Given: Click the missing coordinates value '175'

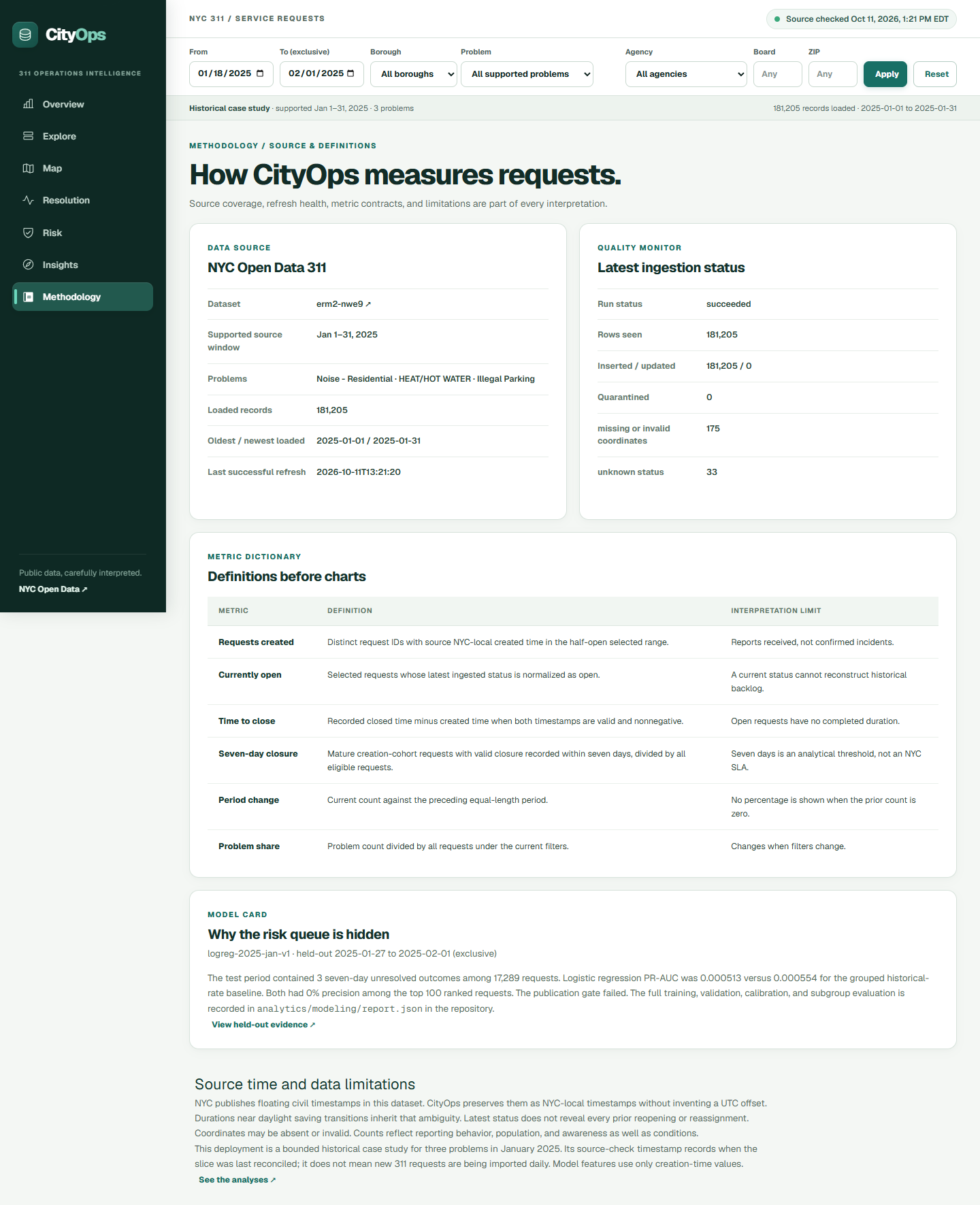Looking at the screenshot, I should [713, 429].
